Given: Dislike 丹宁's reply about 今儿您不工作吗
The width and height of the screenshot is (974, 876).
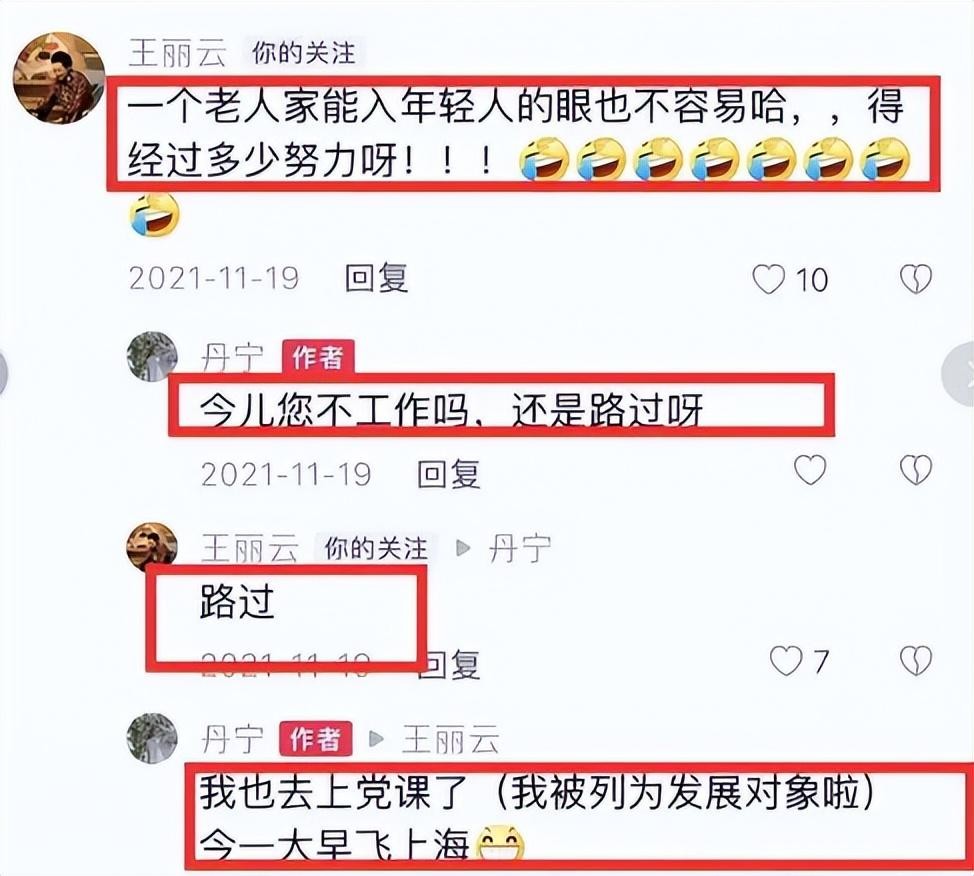Looking at the screenshot, I should tap(916, 470).
